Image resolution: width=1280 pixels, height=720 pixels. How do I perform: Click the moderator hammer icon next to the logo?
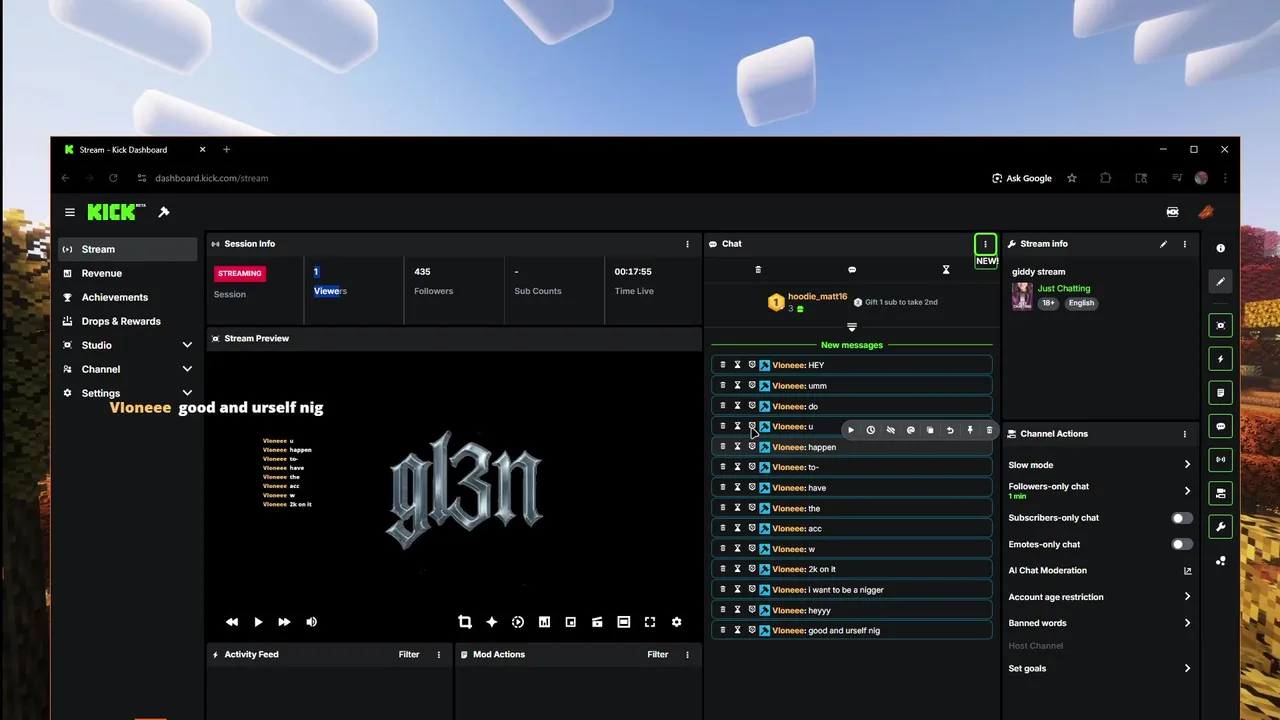pyautogui.click(x=164, y=212)
